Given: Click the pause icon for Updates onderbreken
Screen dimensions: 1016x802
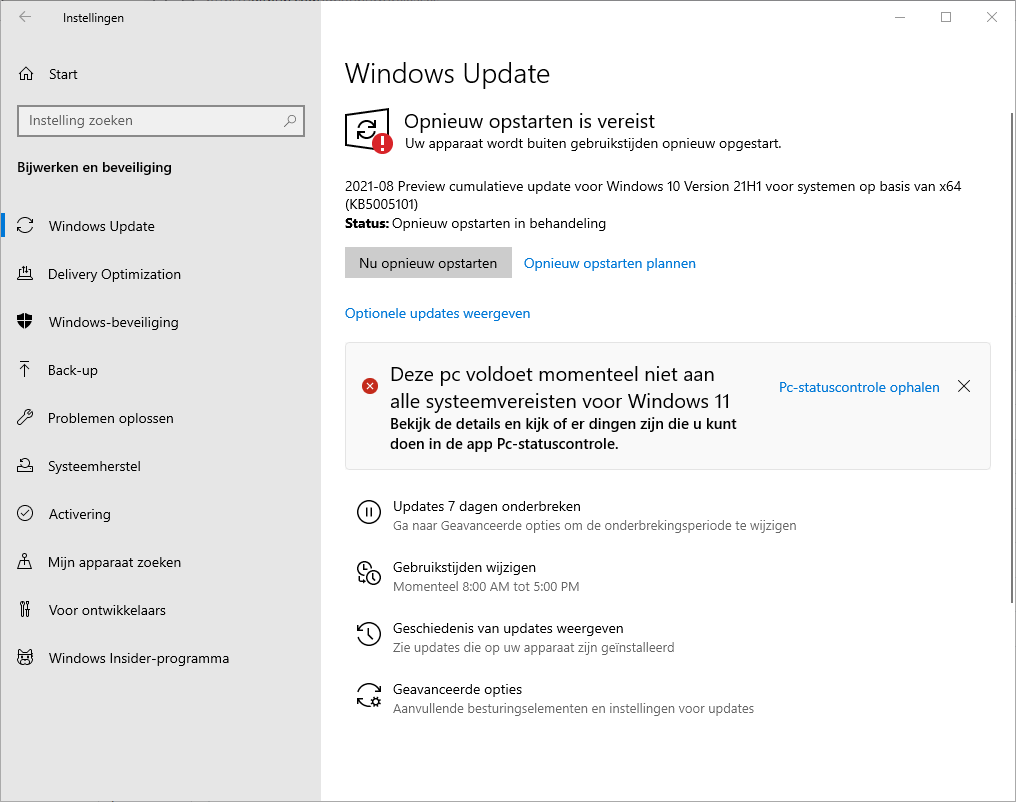Looking at the screenshot, I should [368, 513].
